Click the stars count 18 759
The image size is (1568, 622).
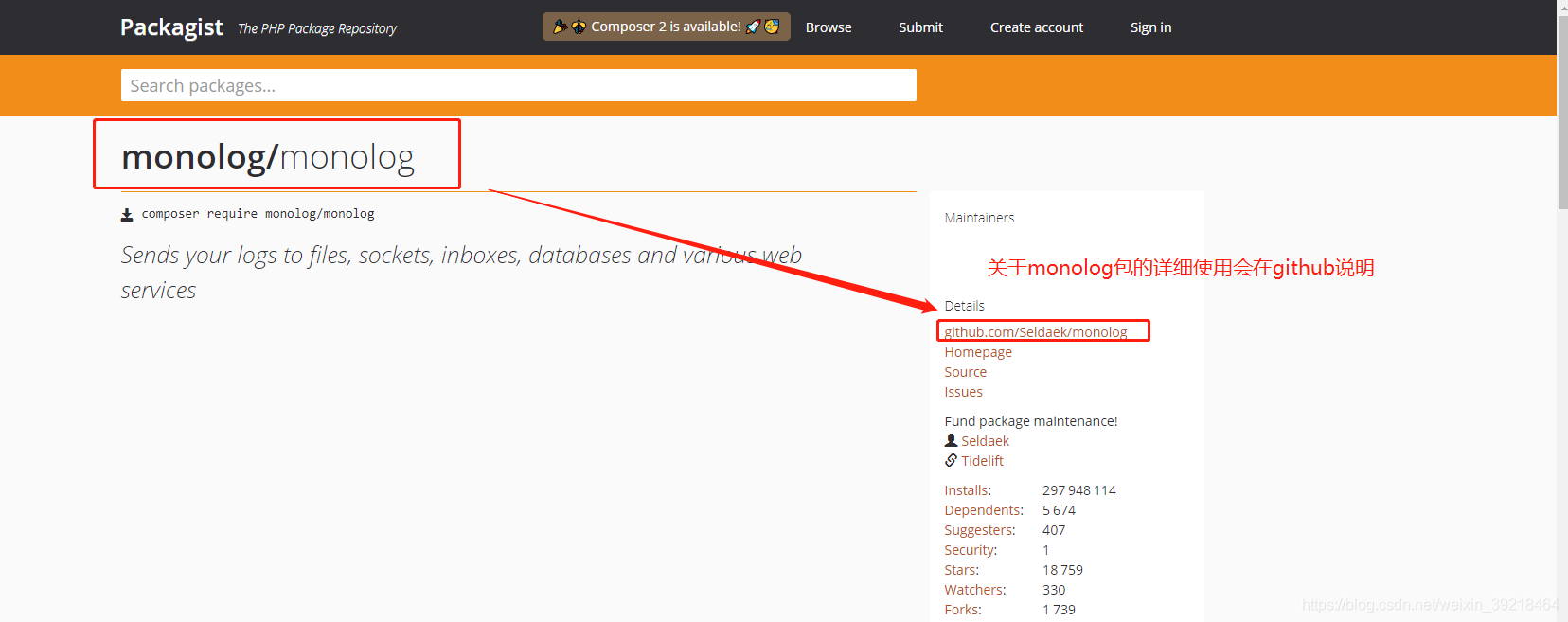pos(1062,570)
